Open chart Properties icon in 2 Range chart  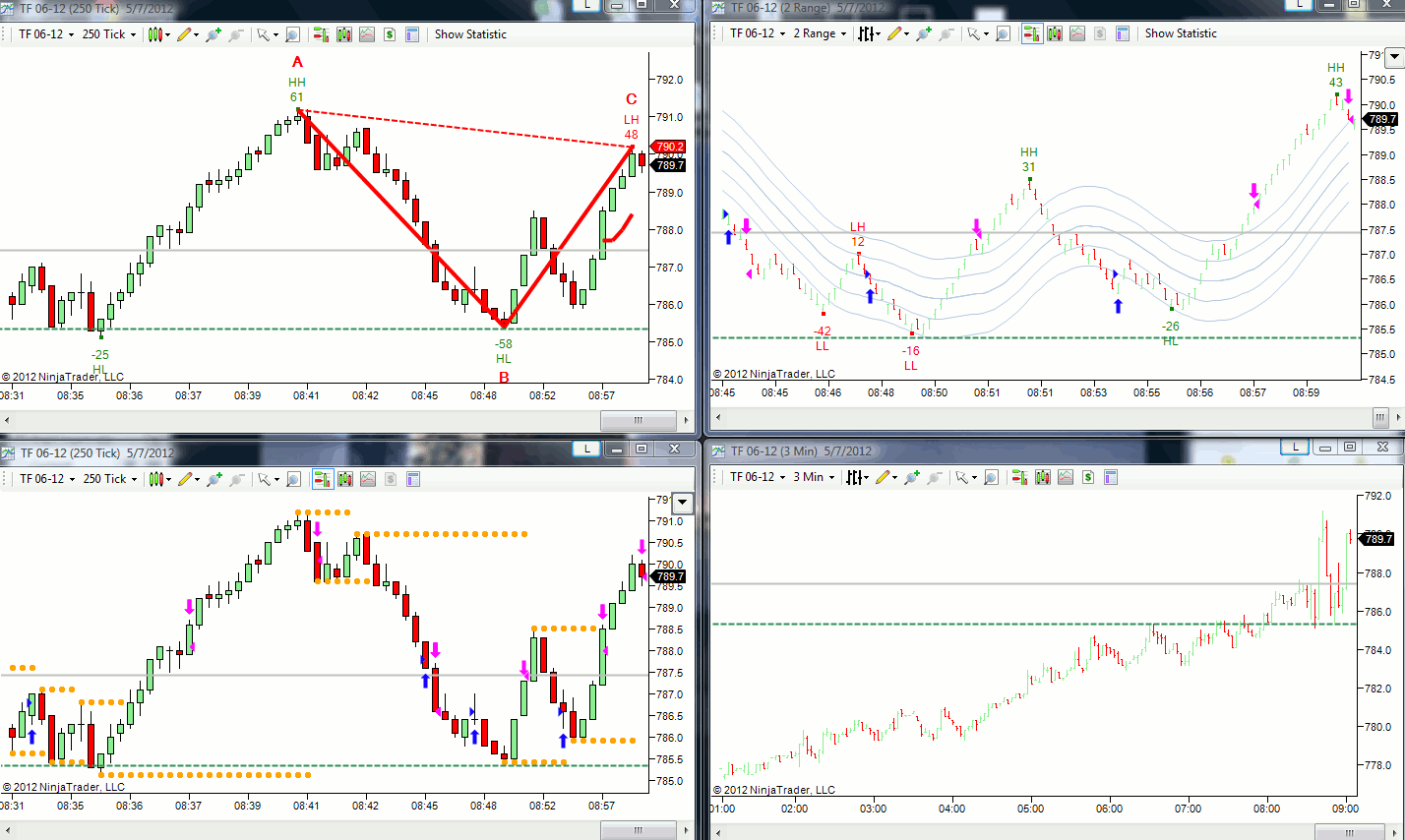pyautogui.click(x=1124, y=33)
